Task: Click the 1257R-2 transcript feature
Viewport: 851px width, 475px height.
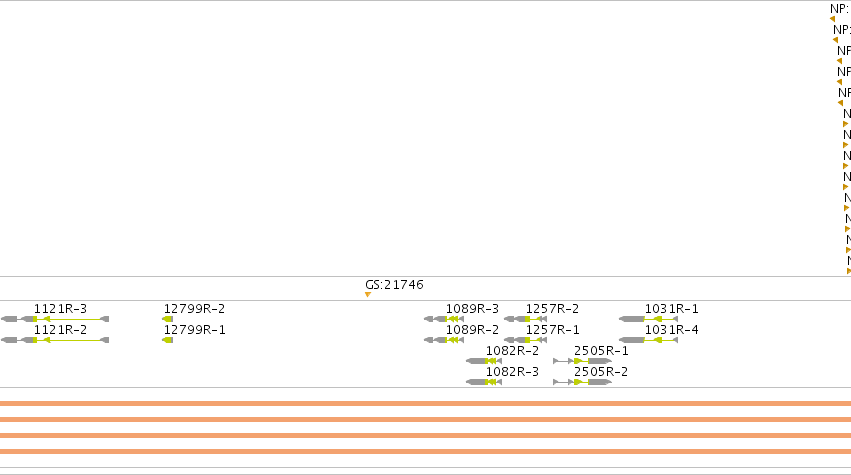Action: pos(525,319)
